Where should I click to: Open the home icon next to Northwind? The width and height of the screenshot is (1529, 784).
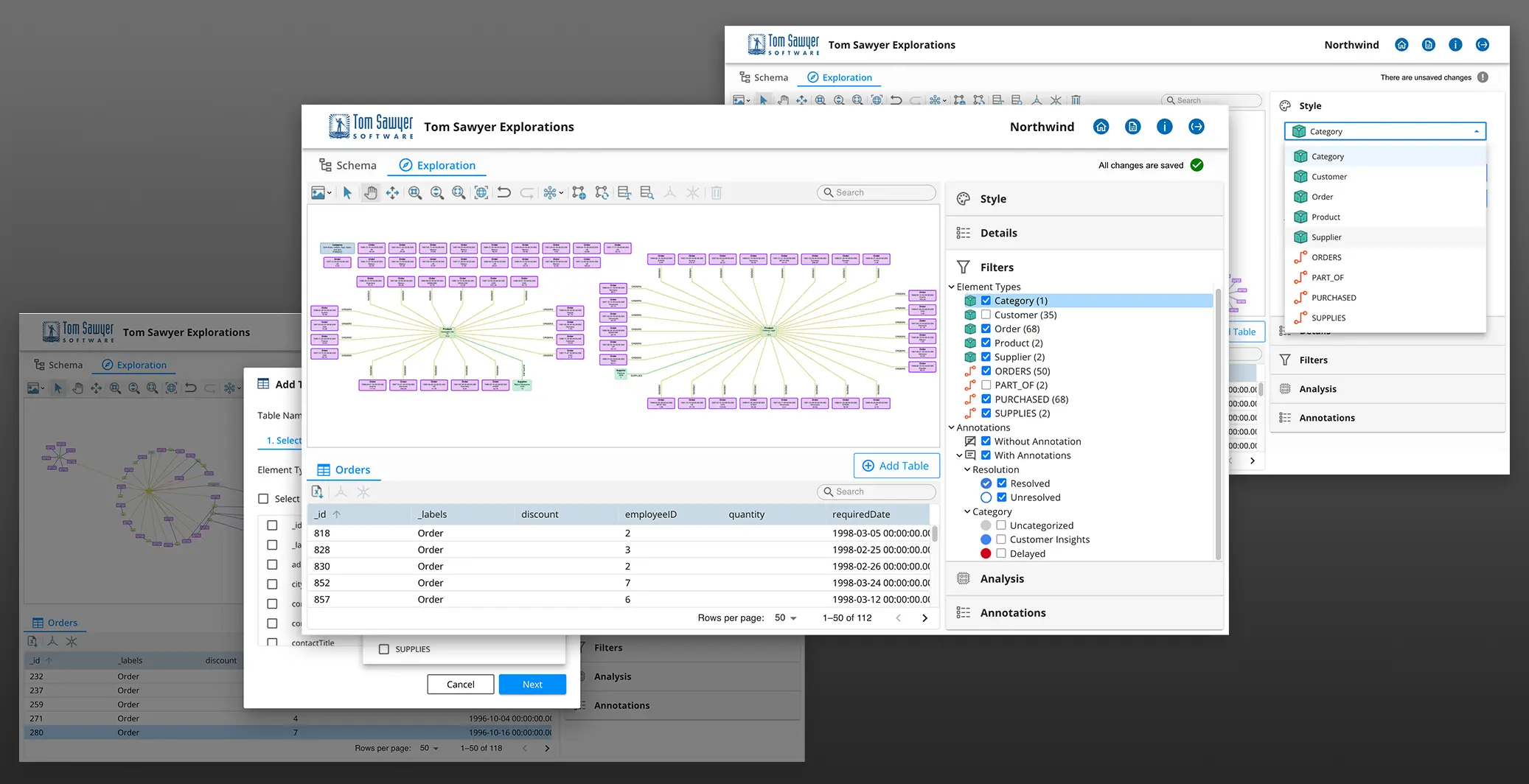1101,127
